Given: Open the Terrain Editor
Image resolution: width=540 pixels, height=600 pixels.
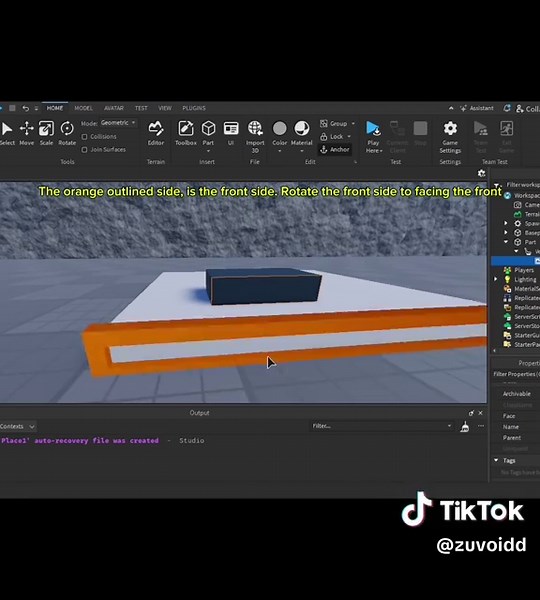Looking at the screenshot, I should click(x=156, y=132).
